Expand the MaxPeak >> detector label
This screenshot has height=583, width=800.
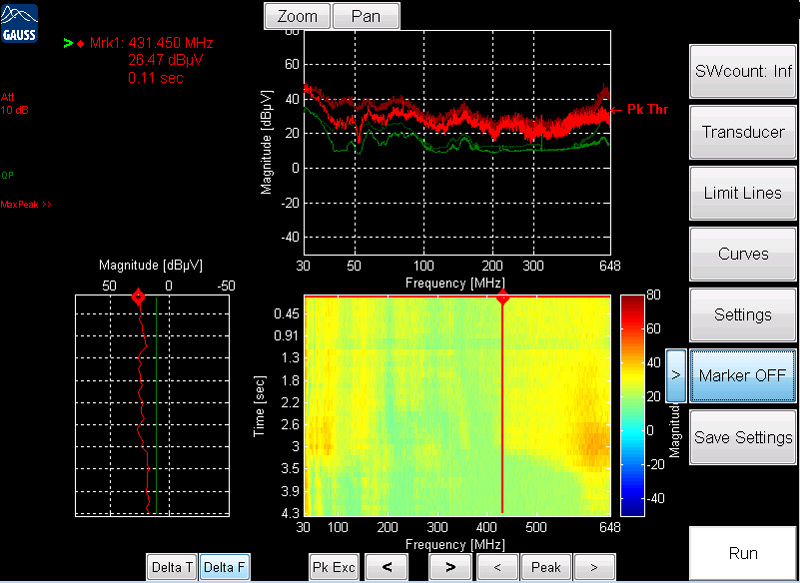pos(26,205)
